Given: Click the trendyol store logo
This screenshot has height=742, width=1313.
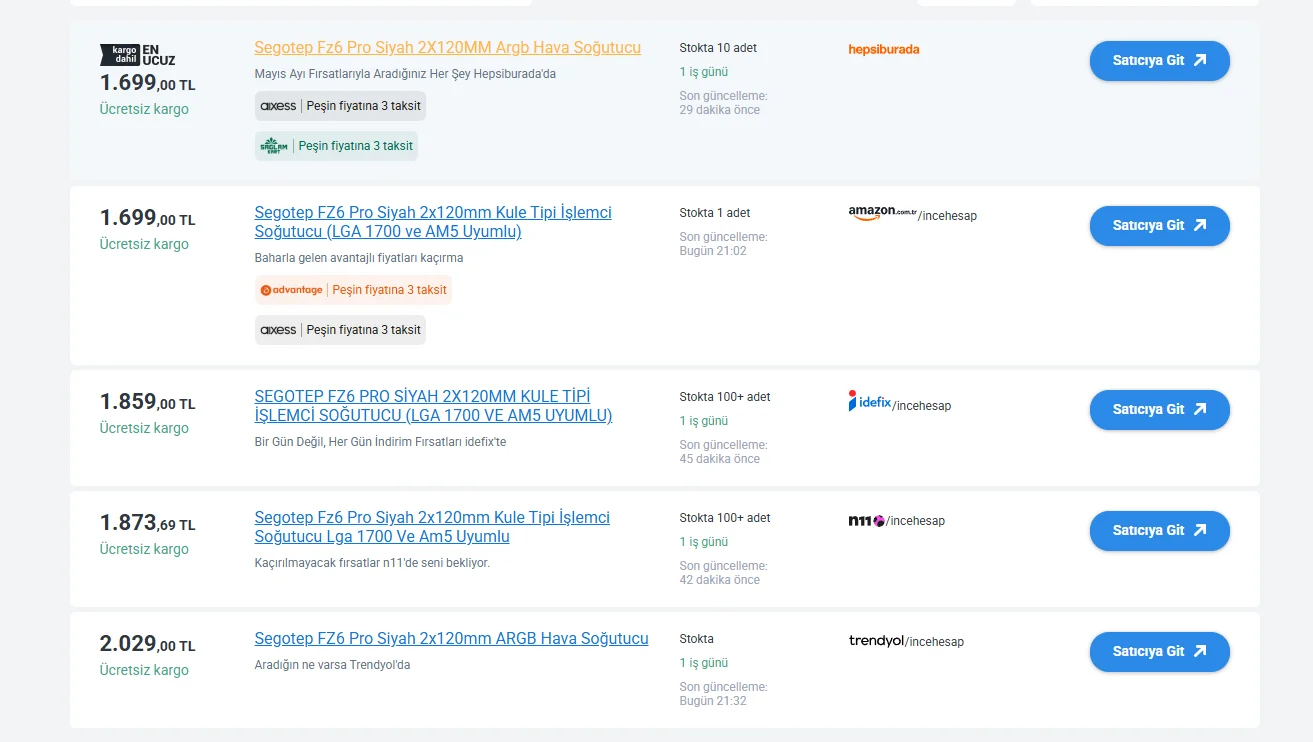Looking at the screenshot, I should [x=876, y=641].
